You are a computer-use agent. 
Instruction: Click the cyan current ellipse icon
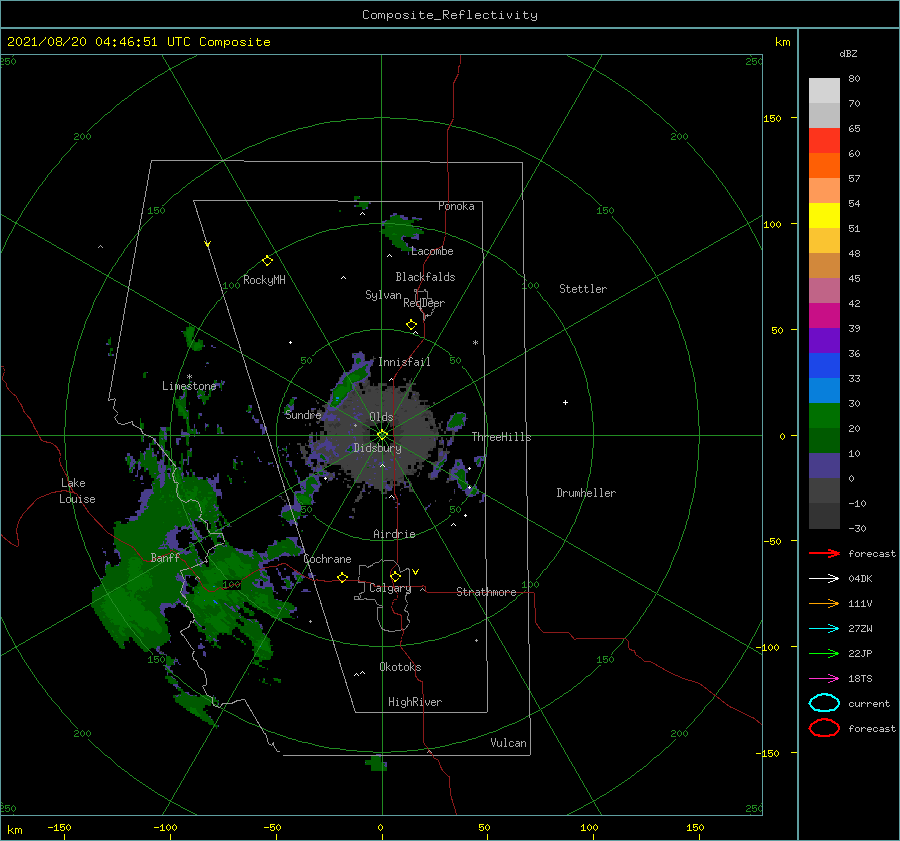pos(824,703)
